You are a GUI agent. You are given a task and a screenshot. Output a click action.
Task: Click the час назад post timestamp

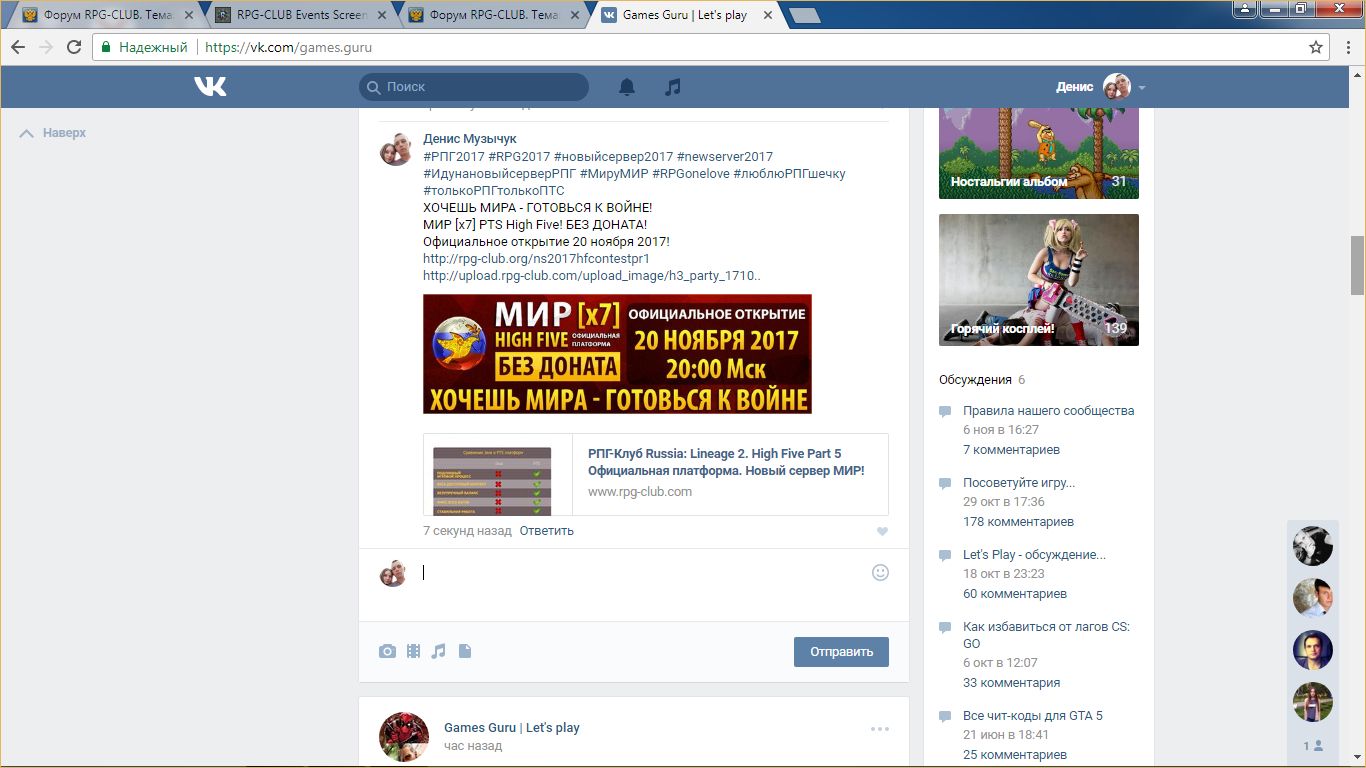[x=473, y=746]
